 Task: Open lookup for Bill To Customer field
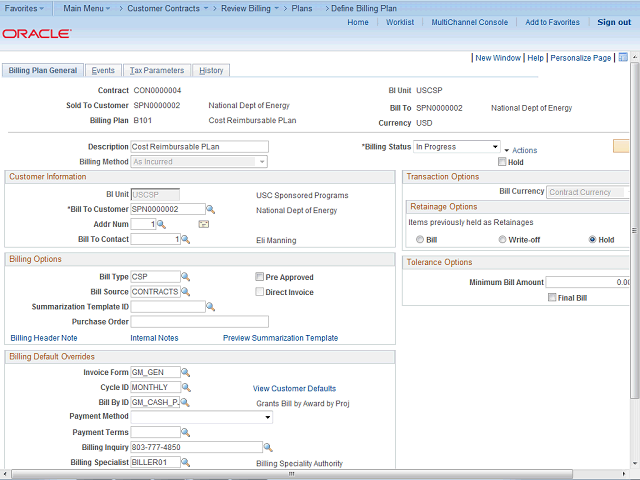[x=211, y=210]
